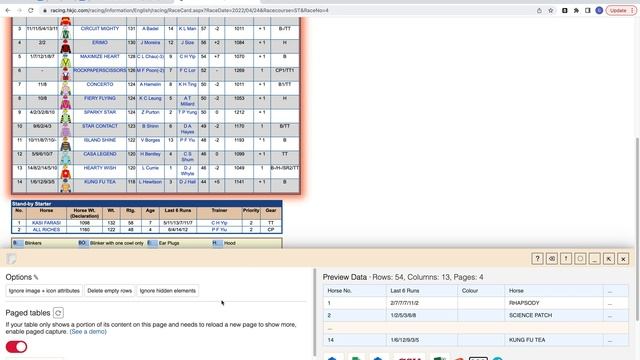Turn off the red Paged tables switch

16,347
